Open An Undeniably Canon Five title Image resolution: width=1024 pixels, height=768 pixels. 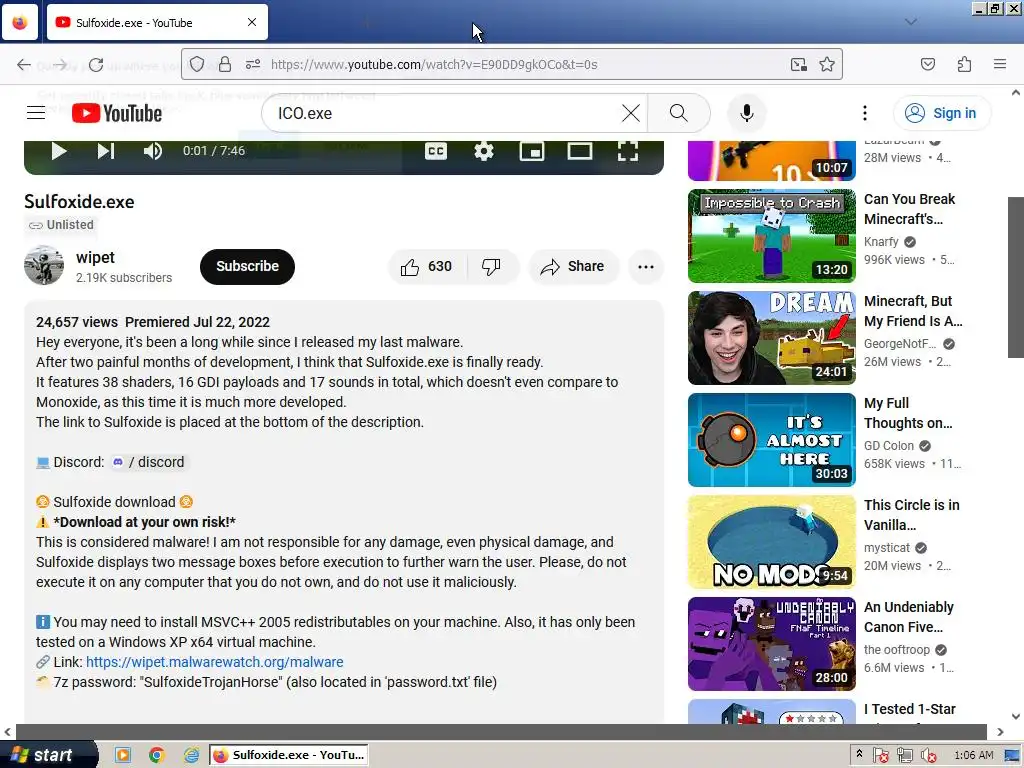[x=909, y=617]
